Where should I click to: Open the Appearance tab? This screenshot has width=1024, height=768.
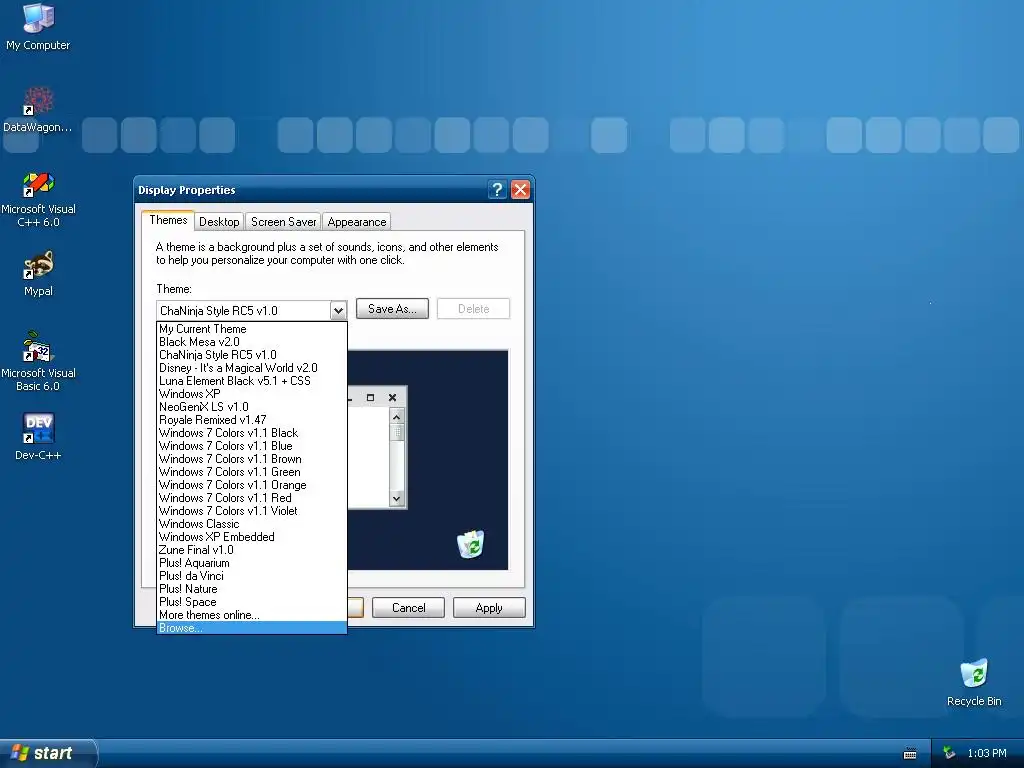(x=357, y=222)
